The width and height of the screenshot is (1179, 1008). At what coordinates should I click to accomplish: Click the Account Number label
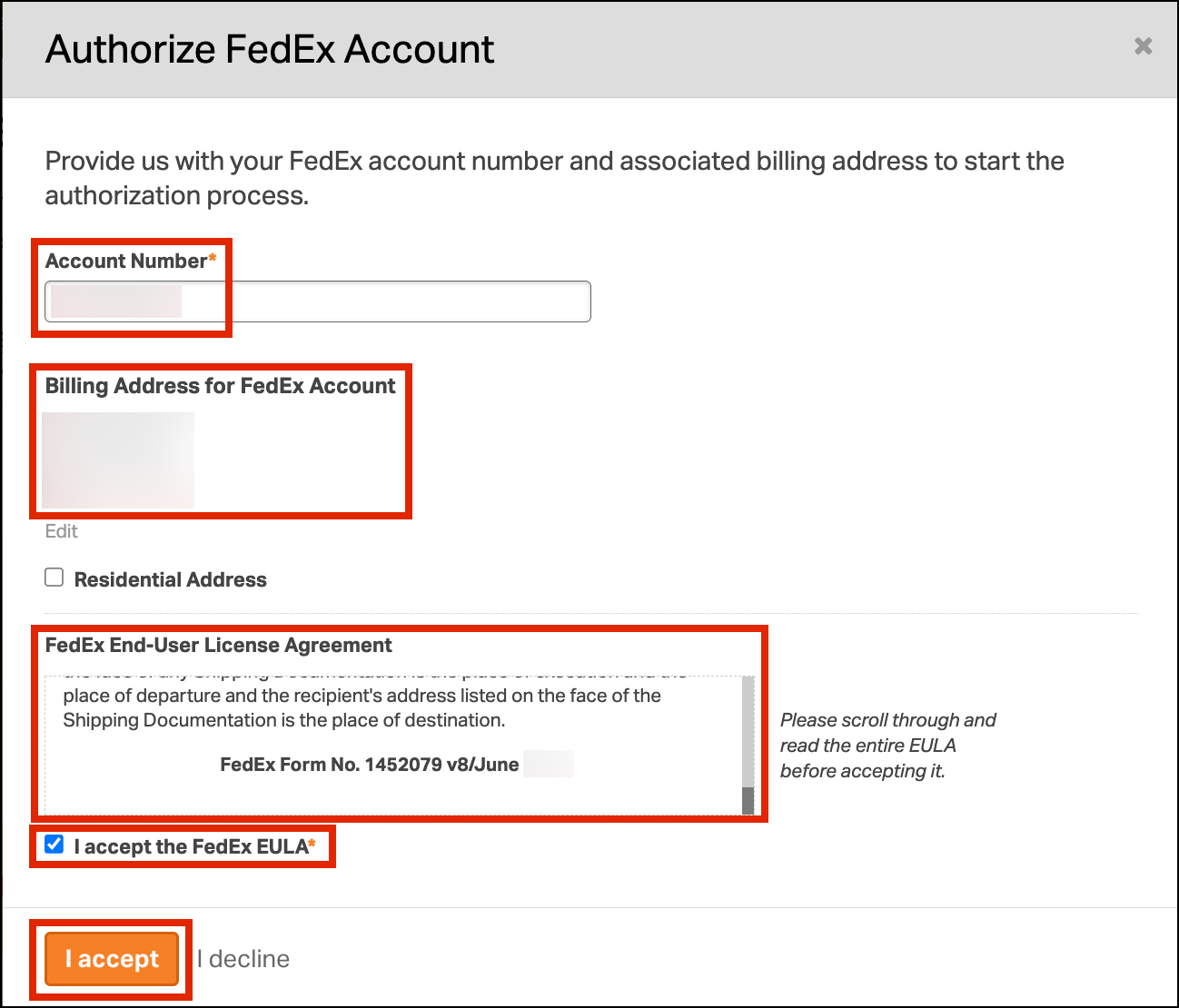click(x=131, y=262)
